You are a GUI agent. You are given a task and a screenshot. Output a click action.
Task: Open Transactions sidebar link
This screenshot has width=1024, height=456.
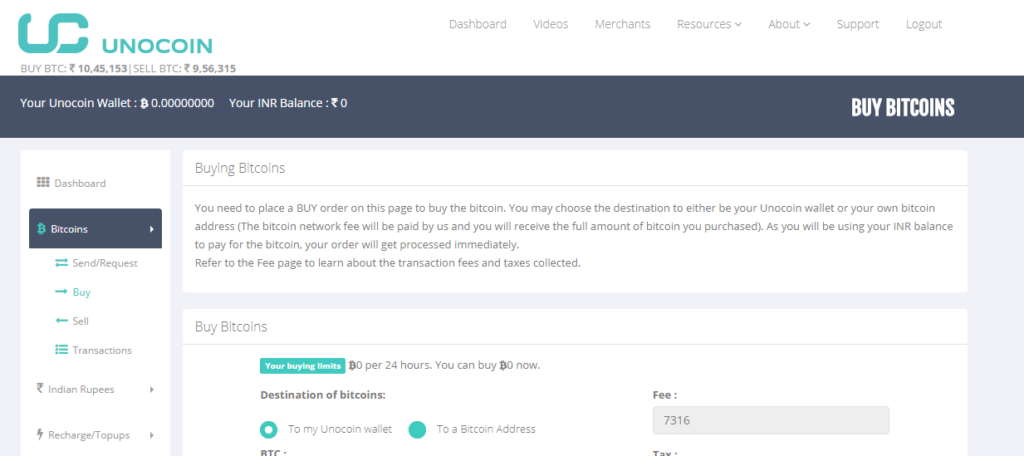pos(102,350)
